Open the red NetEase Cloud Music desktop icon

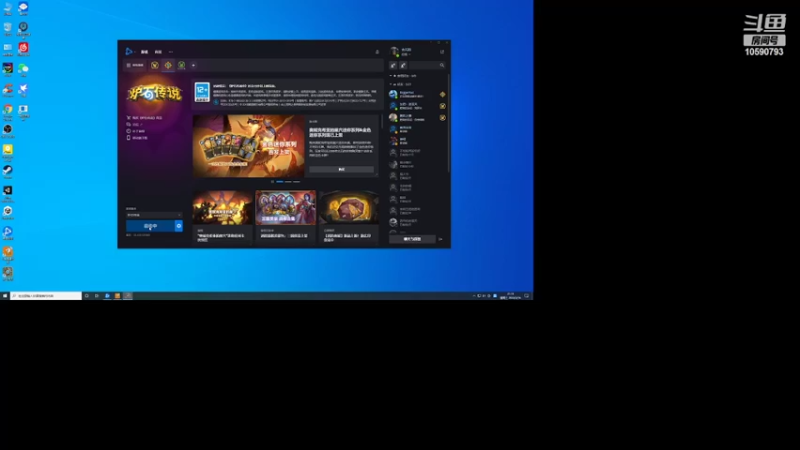coord(23,48)
